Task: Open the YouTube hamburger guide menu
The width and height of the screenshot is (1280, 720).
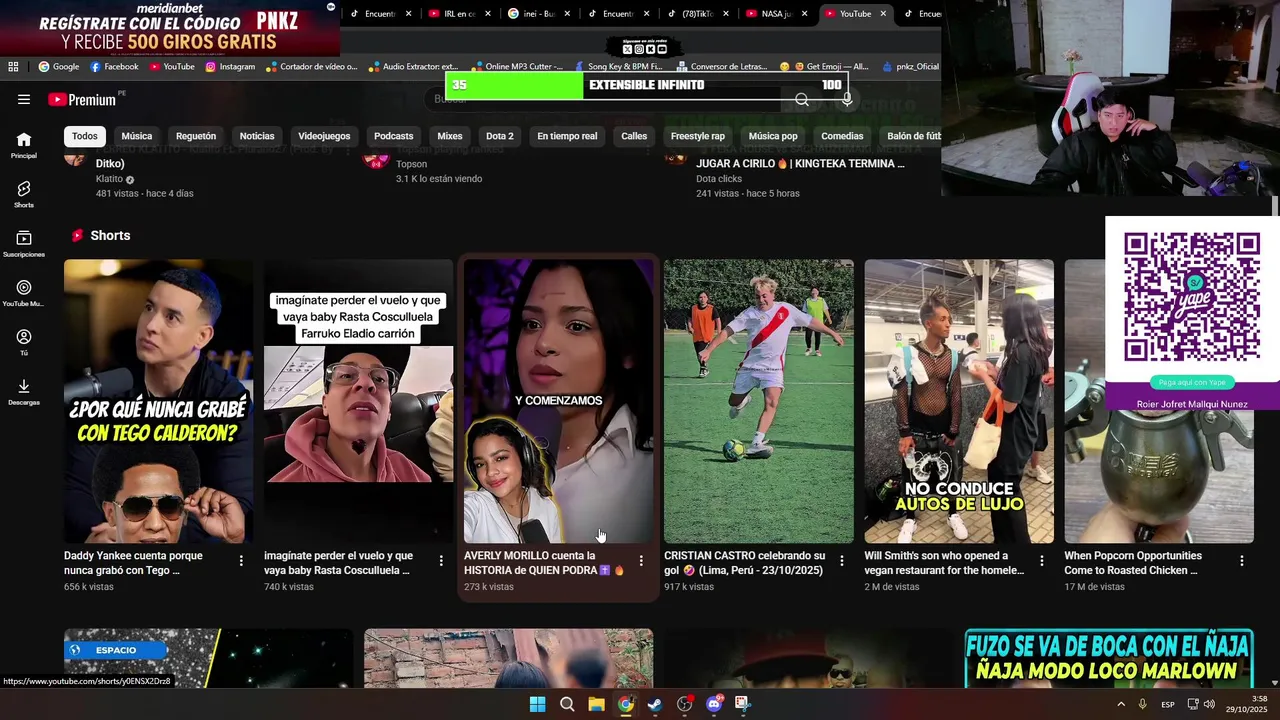Action: pyautogui.click(x=24, y=99)
